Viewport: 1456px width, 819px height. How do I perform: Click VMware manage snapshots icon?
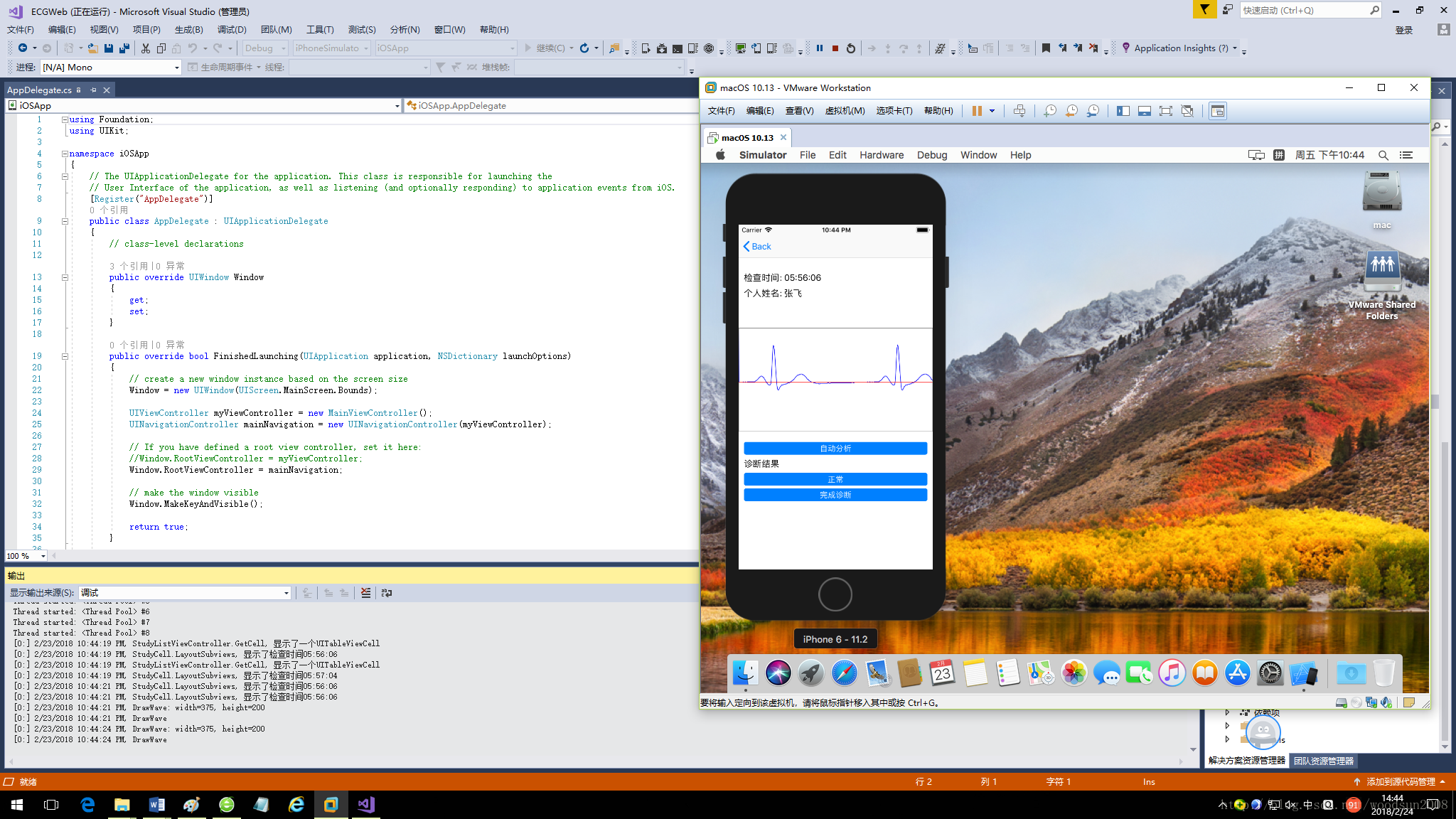1093,111
